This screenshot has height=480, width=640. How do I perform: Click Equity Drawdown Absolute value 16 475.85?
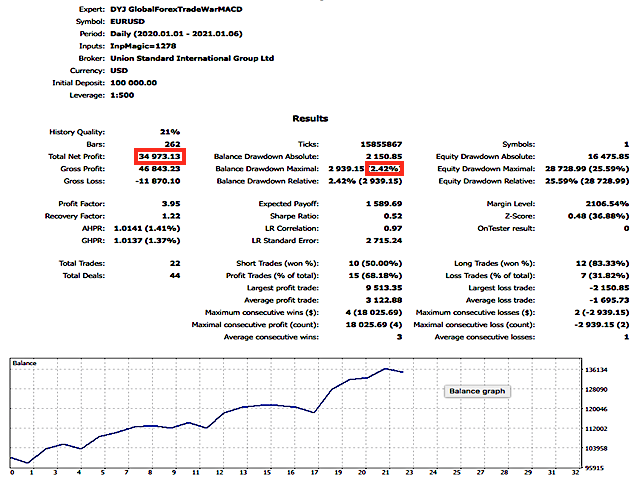point(609,156)
